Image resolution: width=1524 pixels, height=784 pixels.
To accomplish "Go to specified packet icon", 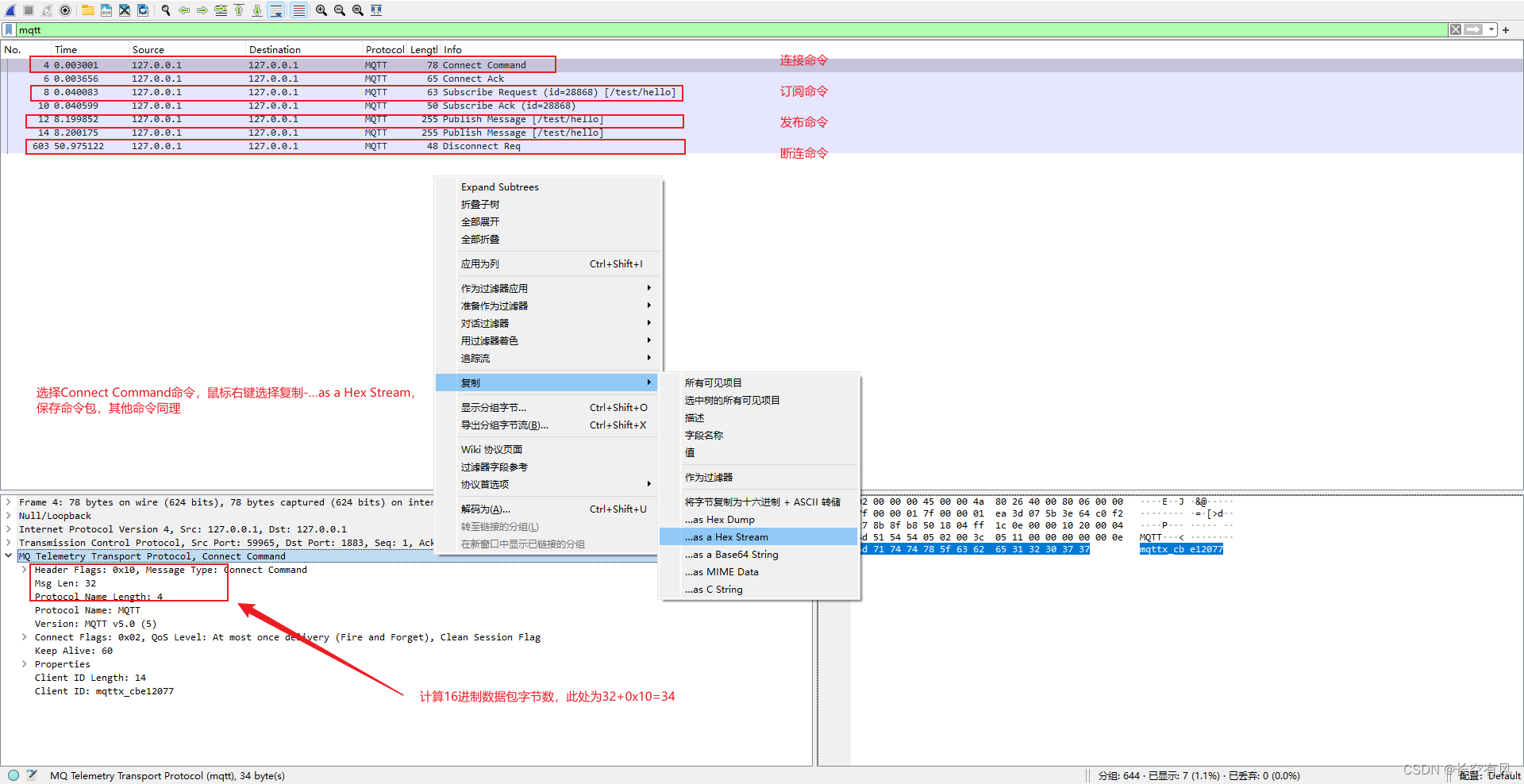I will pos(221,10).
